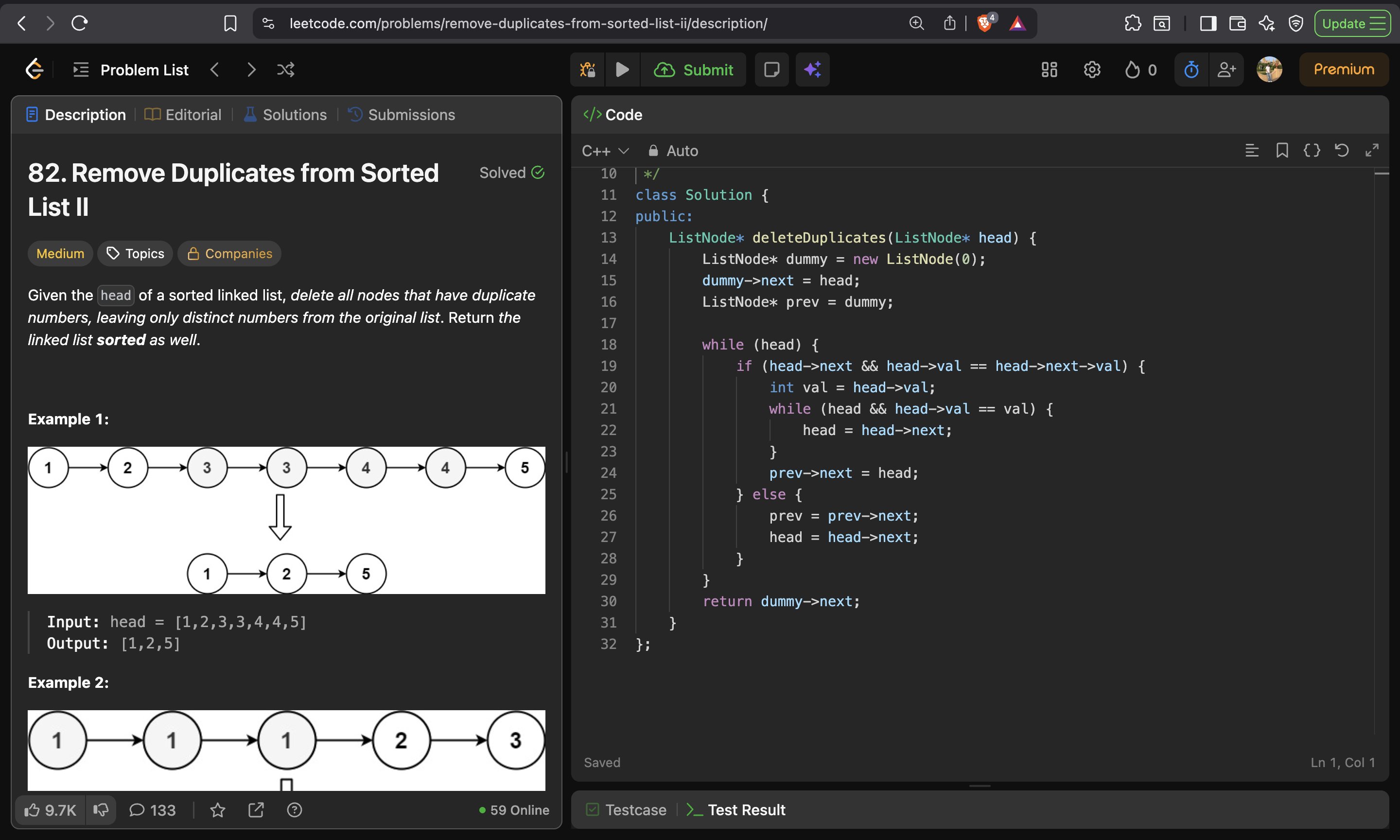Start the timer stopwatch icon
The height and width of the screenshot is (840, 1400).
point(1191,70)
